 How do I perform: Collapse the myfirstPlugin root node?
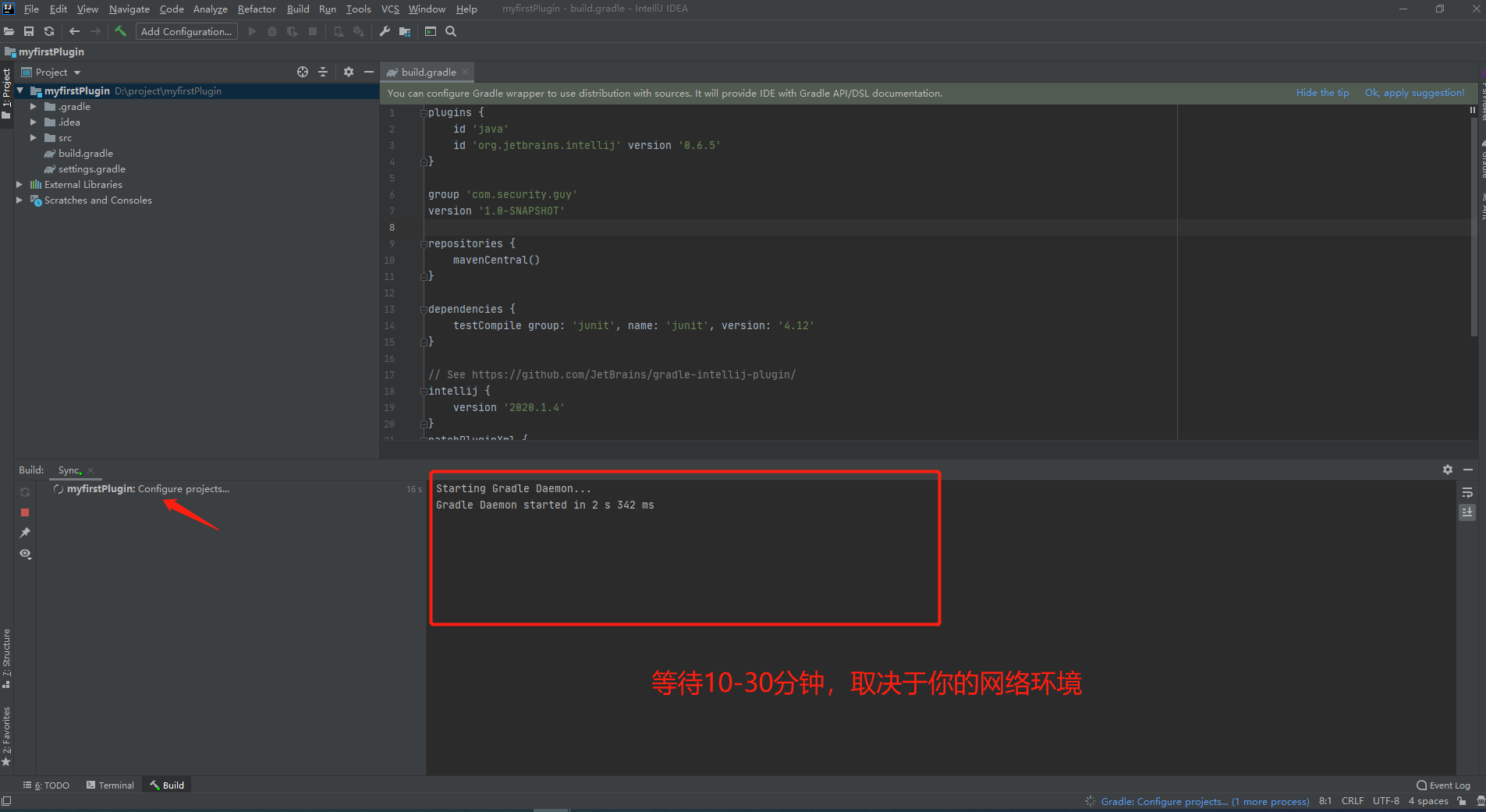point(20,91)
